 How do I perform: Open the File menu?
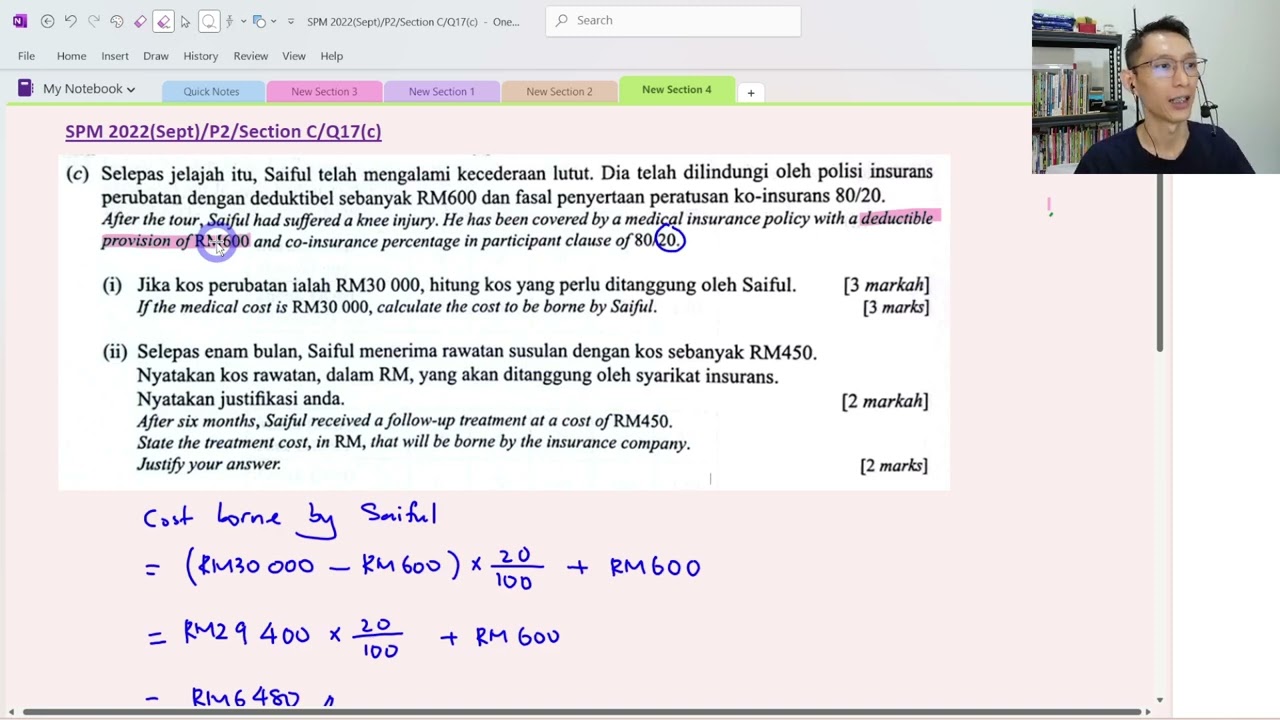coord(26,56)
